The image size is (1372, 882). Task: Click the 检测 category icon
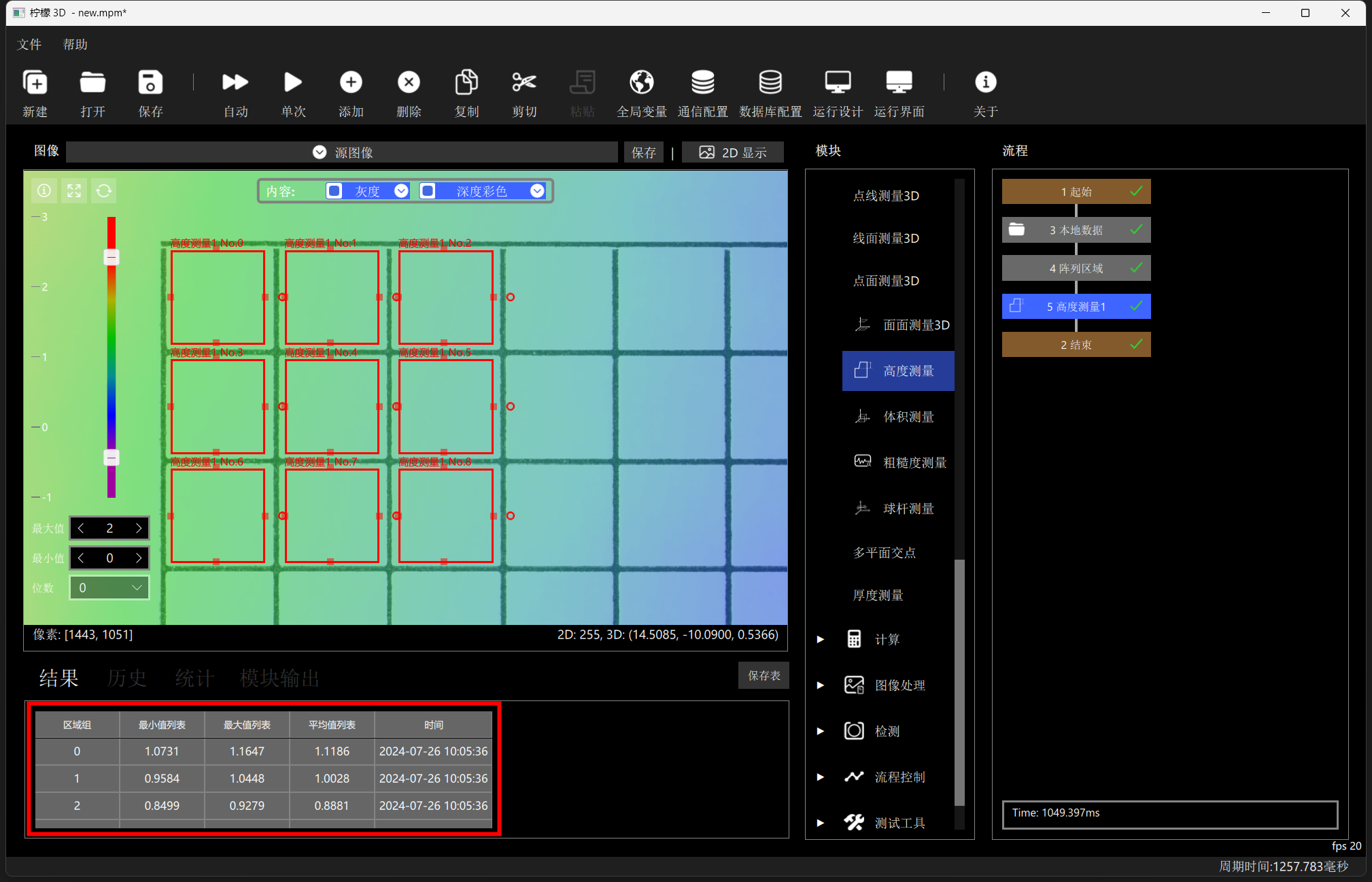854,731
